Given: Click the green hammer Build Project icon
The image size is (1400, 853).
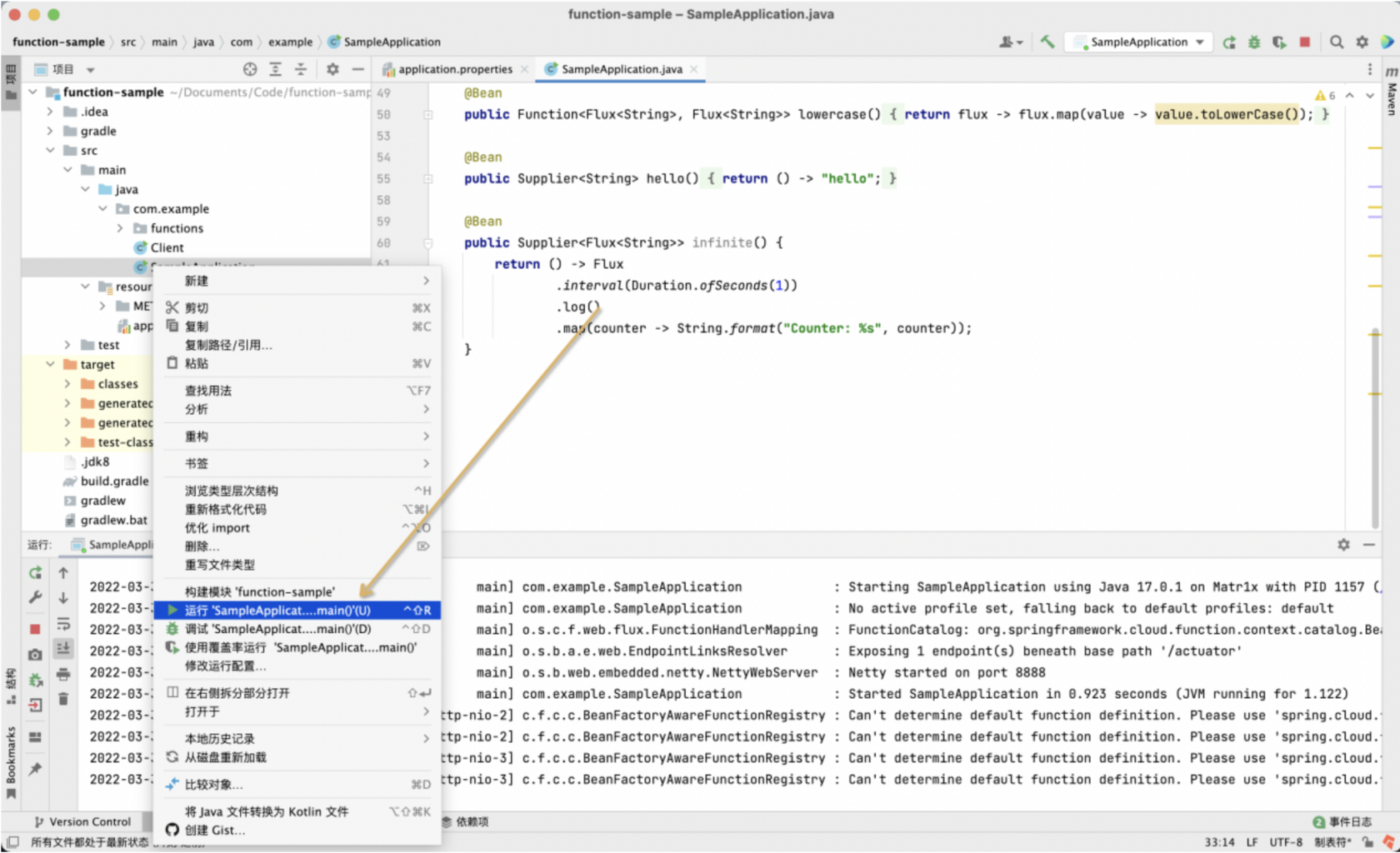Looking at the screenshot, I should pos(1047,42).
